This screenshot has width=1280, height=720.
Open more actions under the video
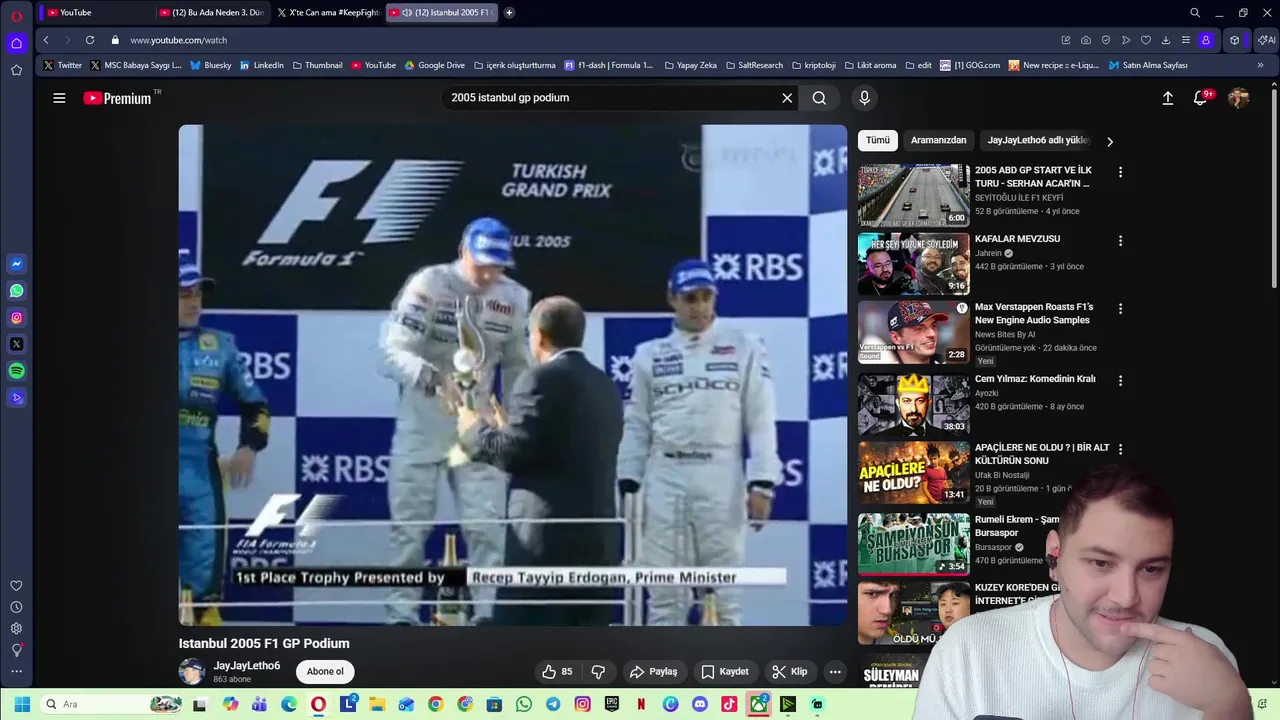pyautogui.click(x=835, y=672)
